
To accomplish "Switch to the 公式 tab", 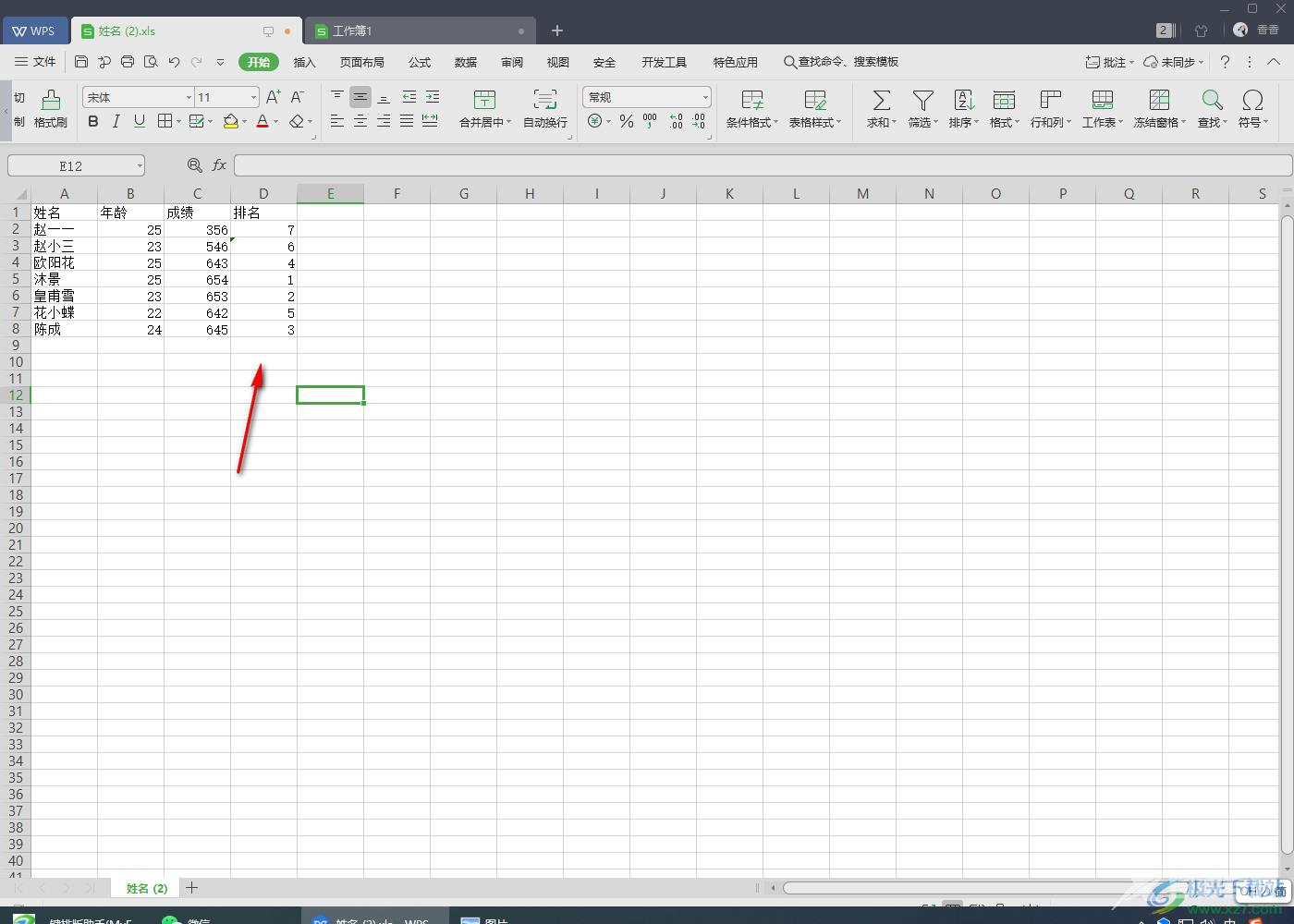I will [420, 62].
